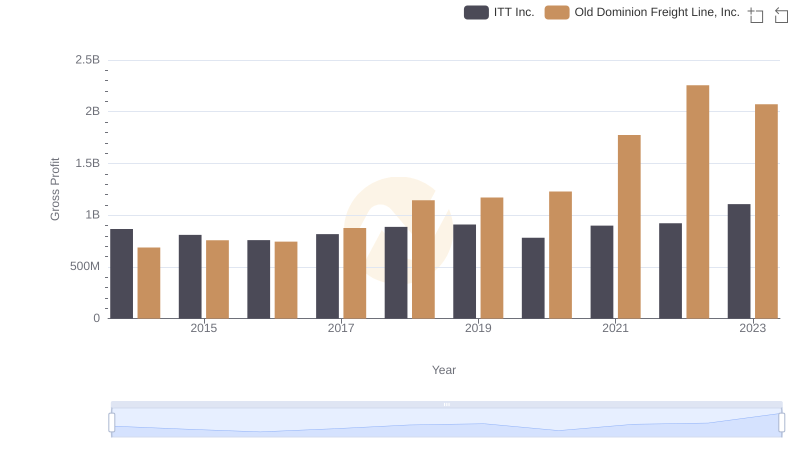Click the Old Dominion tan legend swatch

tap(557, 12)
